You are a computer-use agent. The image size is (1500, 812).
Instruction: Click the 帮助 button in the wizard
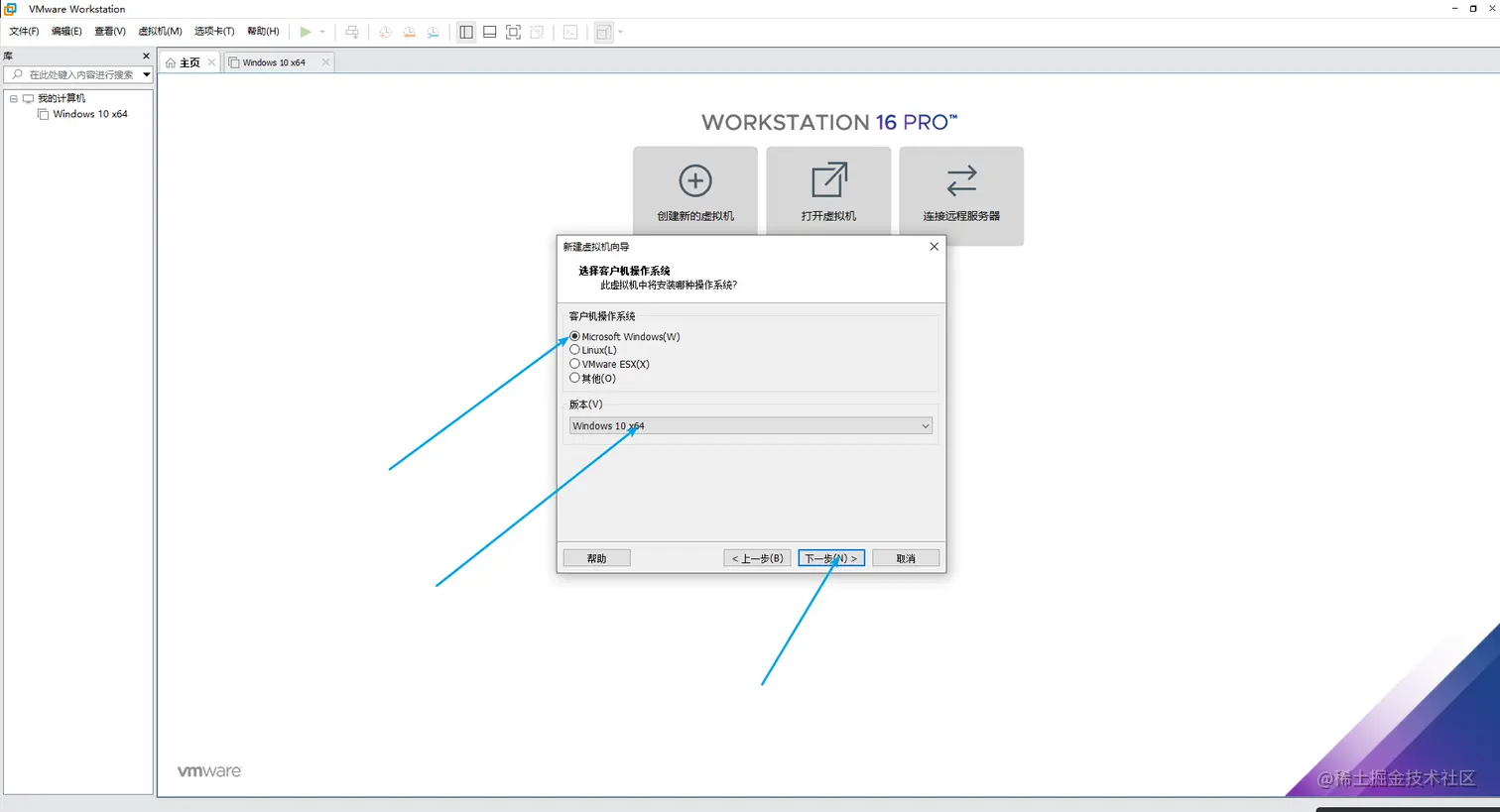coord(596,558)
